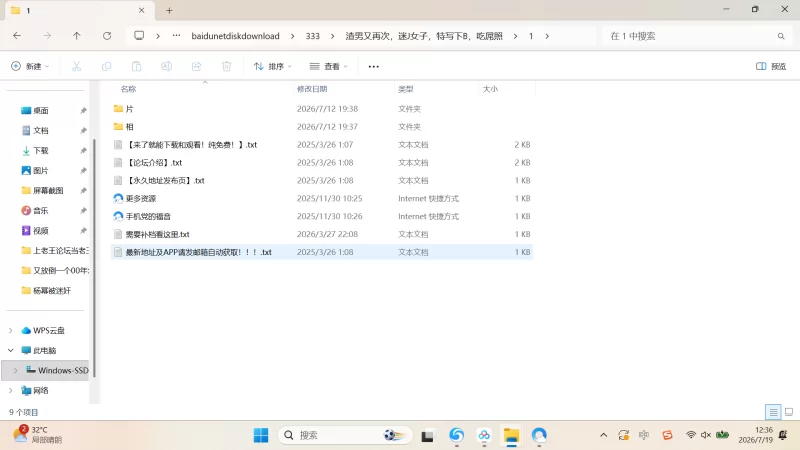Screen dimensions: 800x450
Task: Select file 【论坛介绍】.txt
Action: point(155,163)
